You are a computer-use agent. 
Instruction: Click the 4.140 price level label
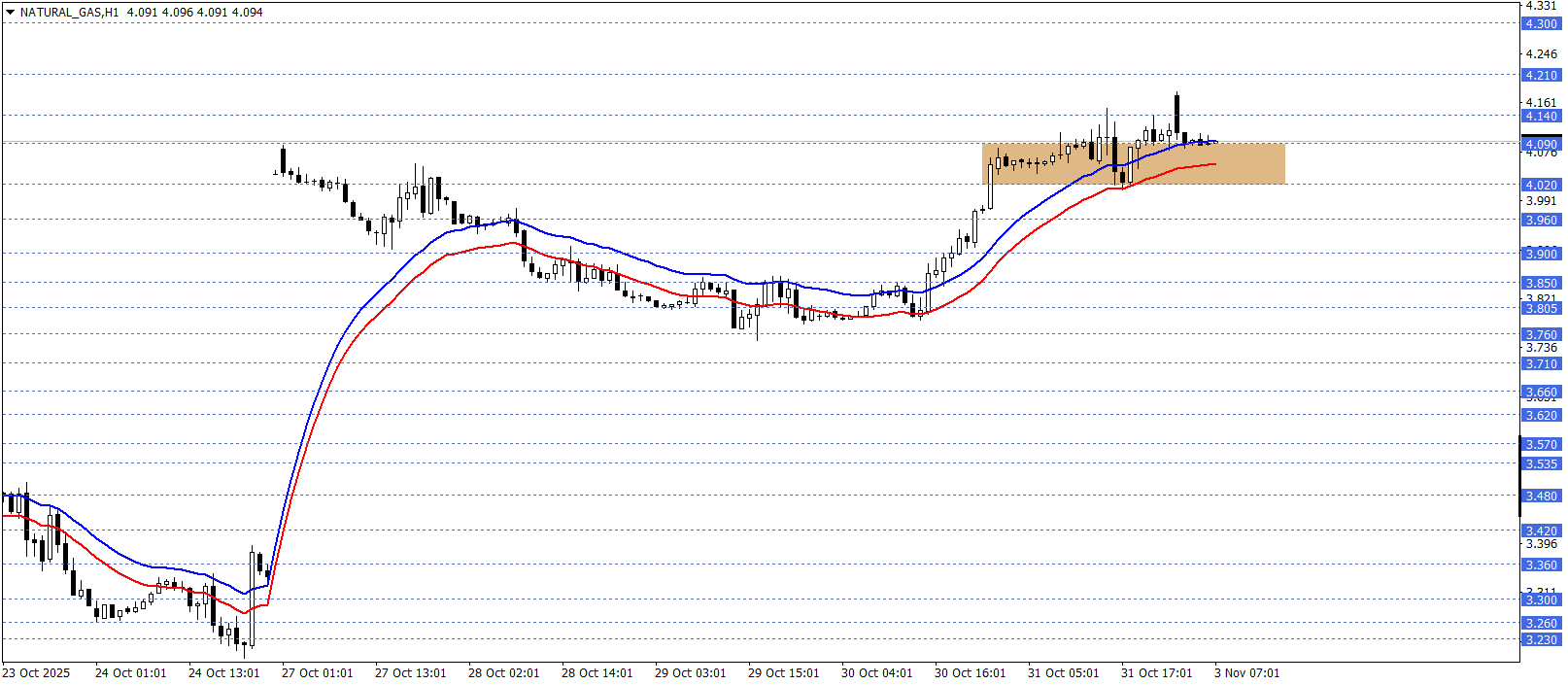coord(1541,117)
